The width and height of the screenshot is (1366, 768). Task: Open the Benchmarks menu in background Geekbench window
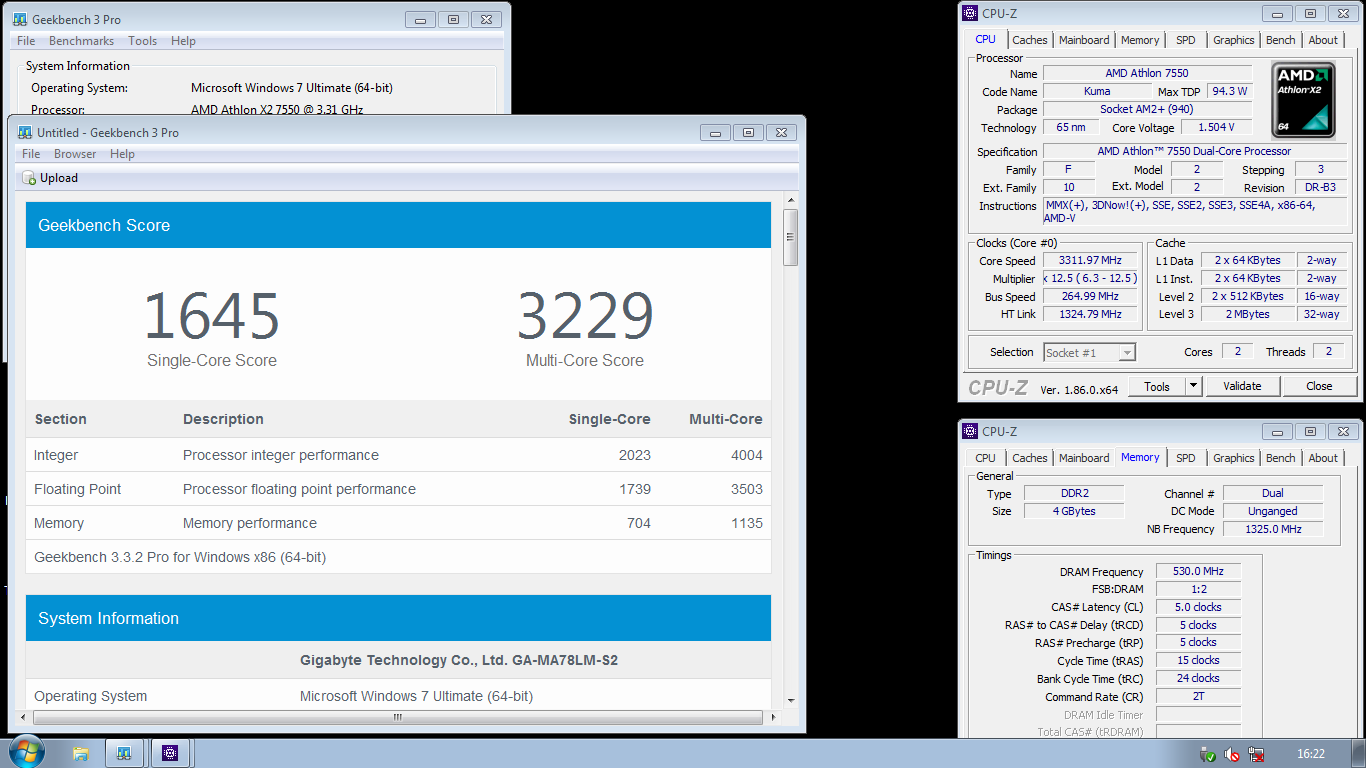(x=81, y=41)
